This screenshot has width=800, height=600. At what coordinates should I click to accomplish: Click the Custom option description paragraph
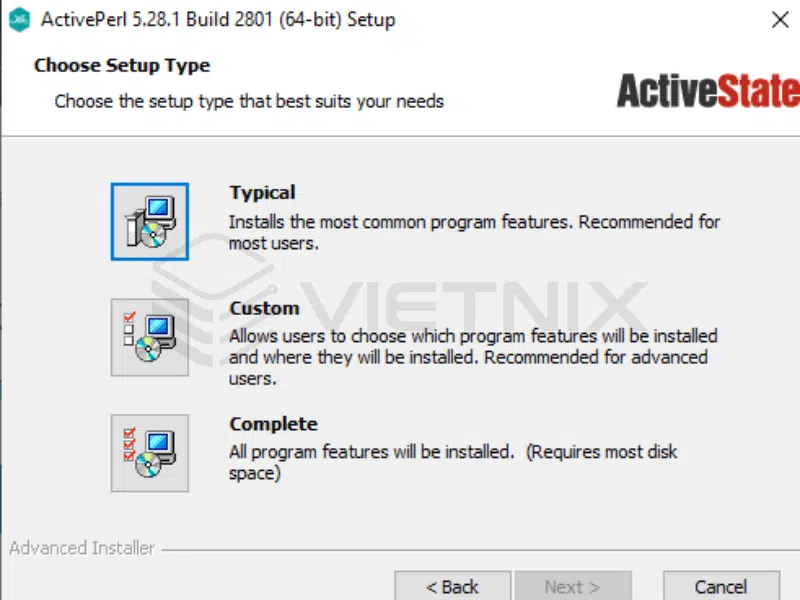click(473, 357)
